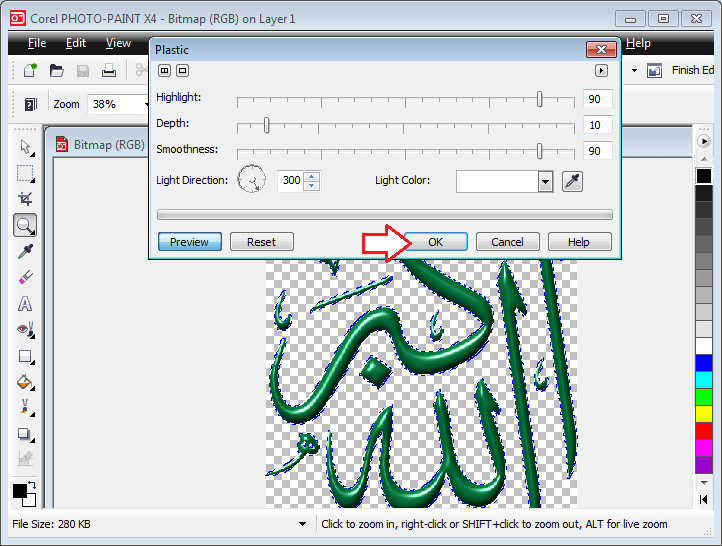722x546 pixels.
Task: Switch to single result preview pane
Action: pyautogui.click(x=182, y=71)
